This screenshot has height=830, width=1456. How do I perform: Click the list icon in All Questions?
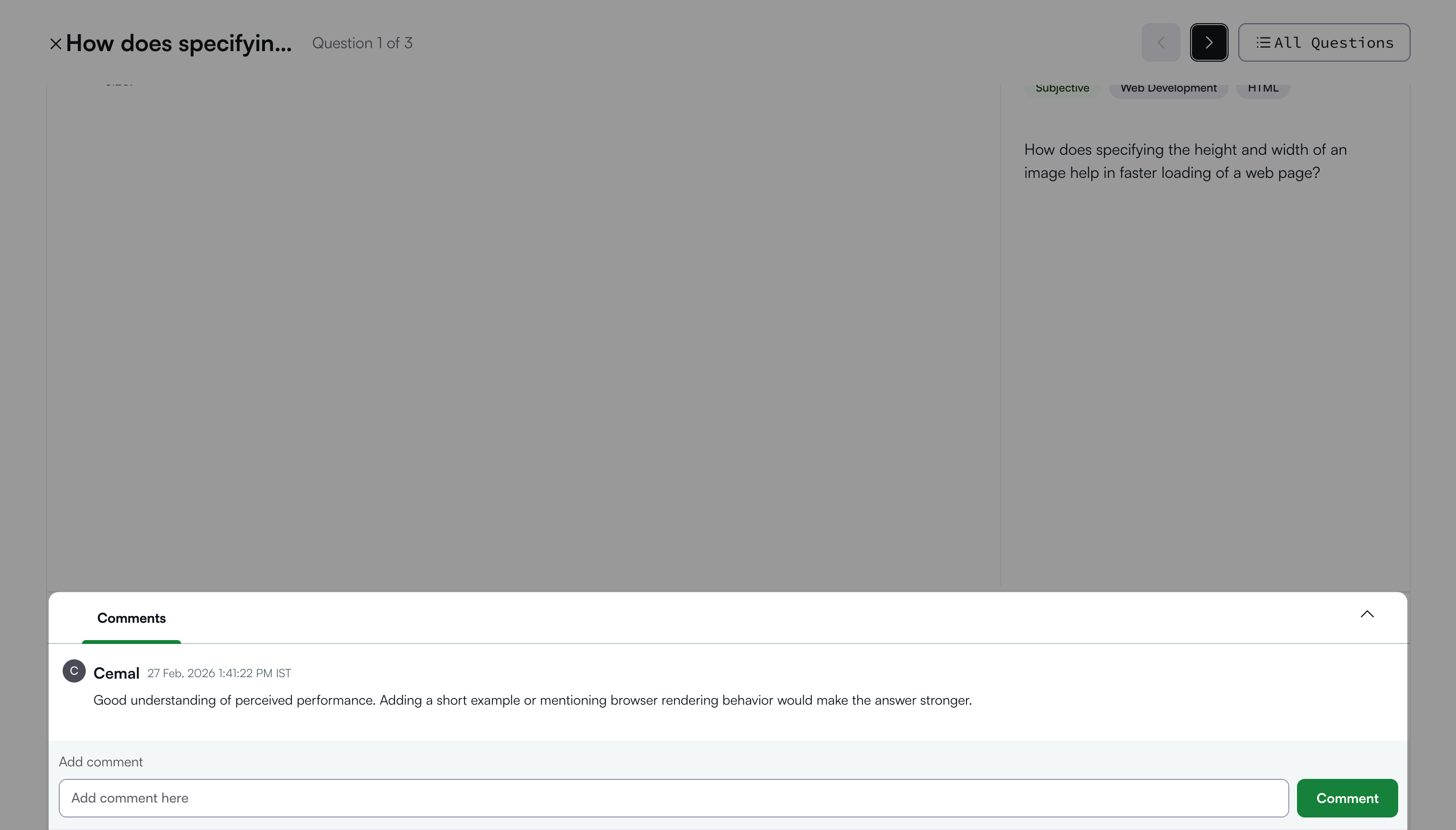[x=1262, y=43]
